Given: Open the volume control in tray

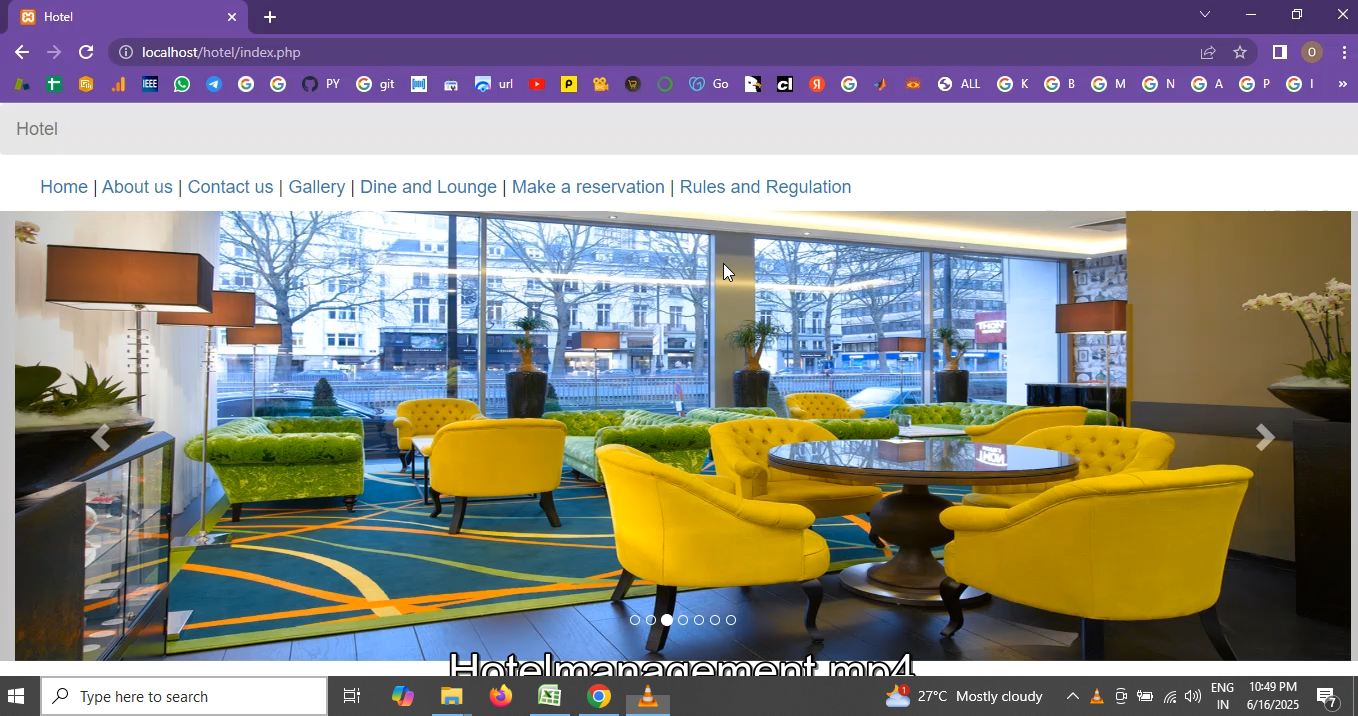Looking at the screenshot, I should pos(1192,696).
